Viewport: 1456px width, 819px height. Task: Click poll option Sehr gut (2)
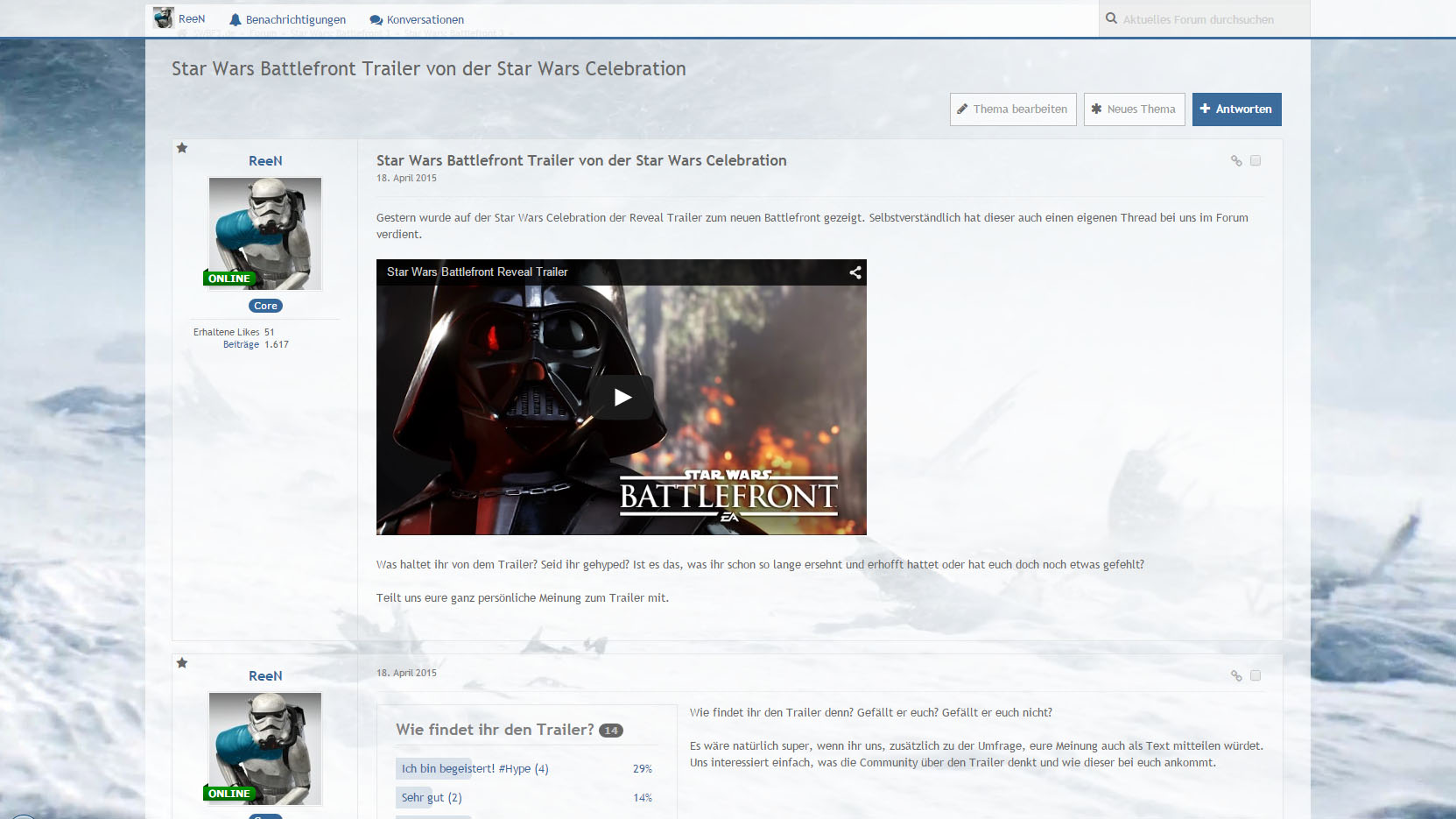coord(432,797)
